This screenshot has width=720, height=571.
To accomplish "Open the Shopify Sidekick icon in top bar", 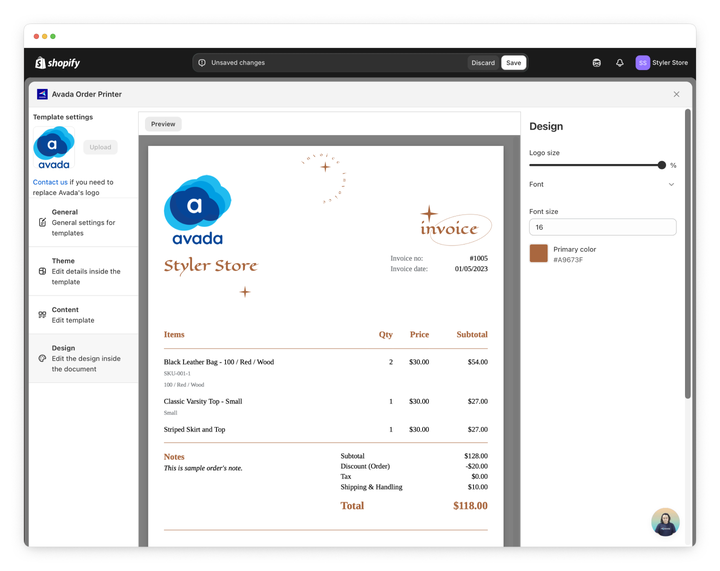I will point(596,63).
